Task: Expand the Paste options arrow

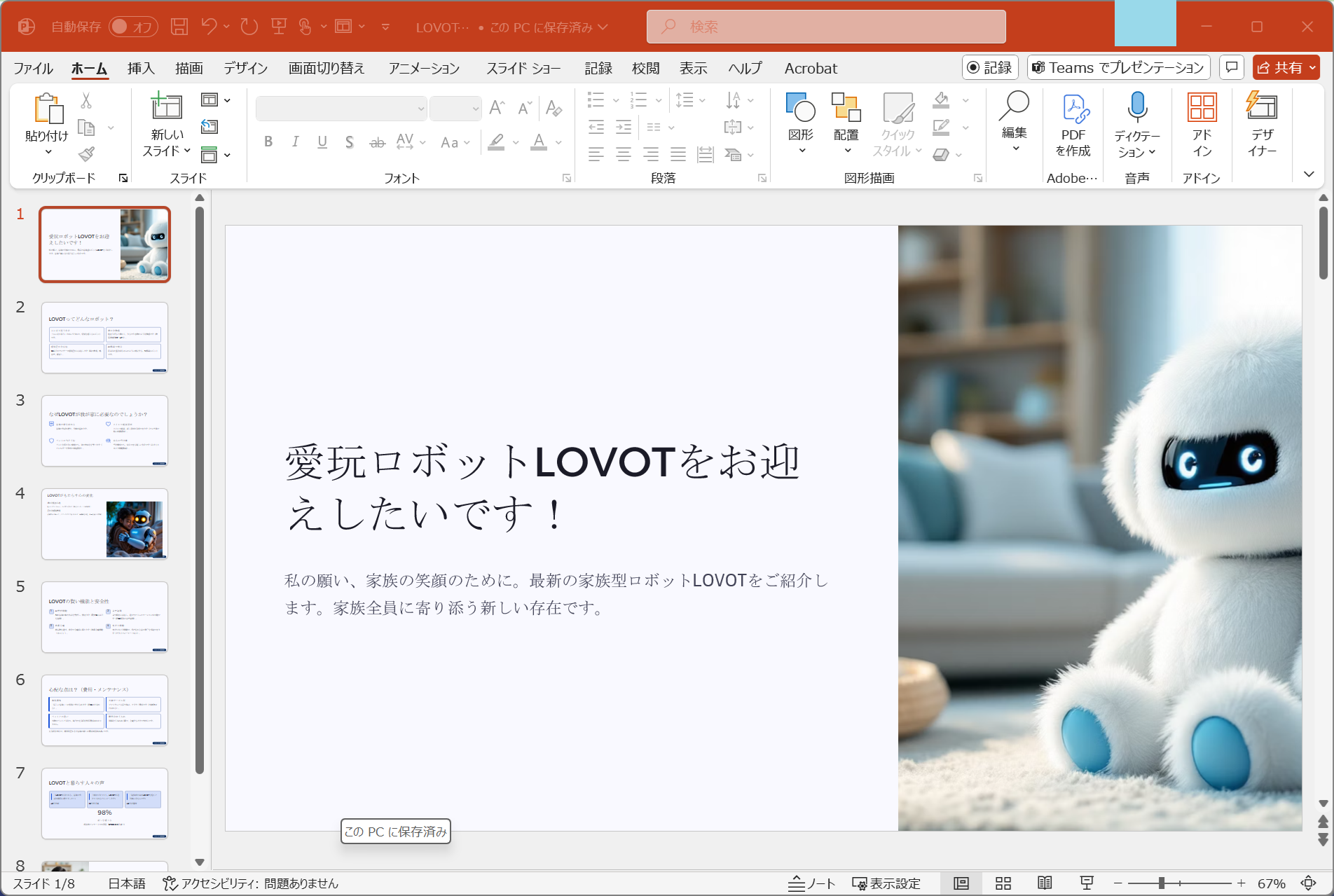Action: (48, 151)
